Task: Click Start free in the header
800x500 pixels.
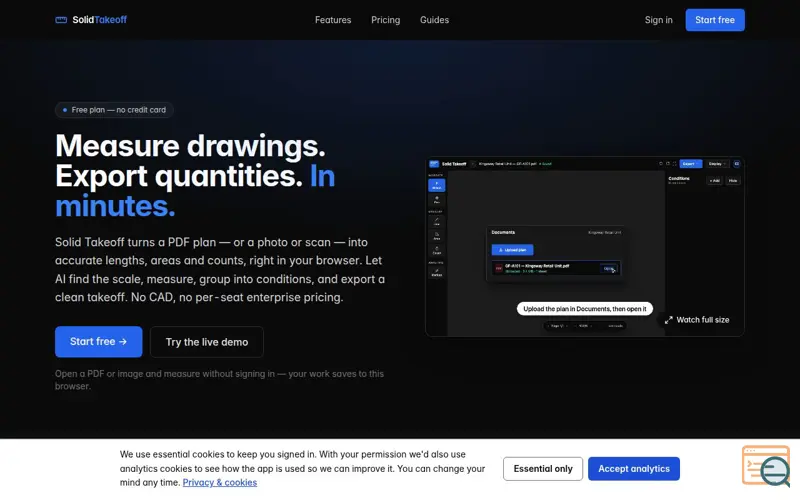Action: 715,20
